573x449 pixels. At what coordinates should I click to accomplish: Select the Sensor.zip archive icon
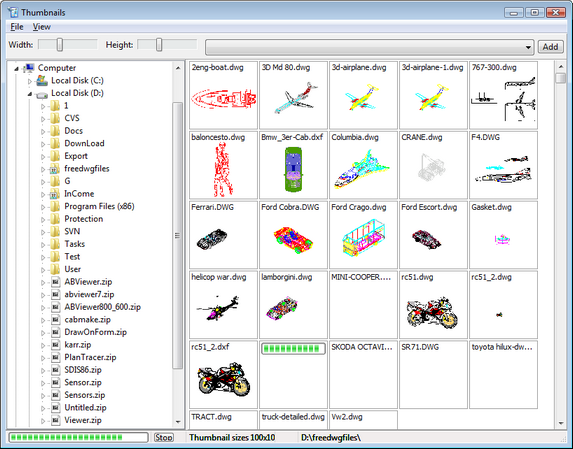(x=55, y=383)
